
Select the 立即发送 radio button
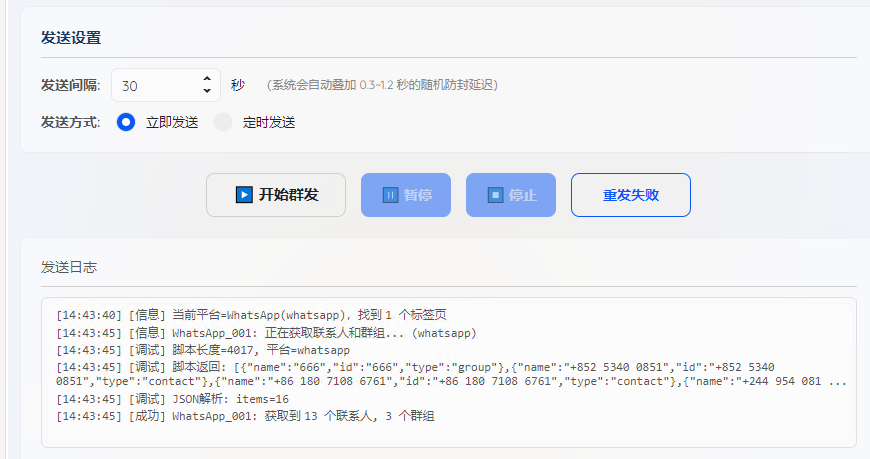(126, 122)
